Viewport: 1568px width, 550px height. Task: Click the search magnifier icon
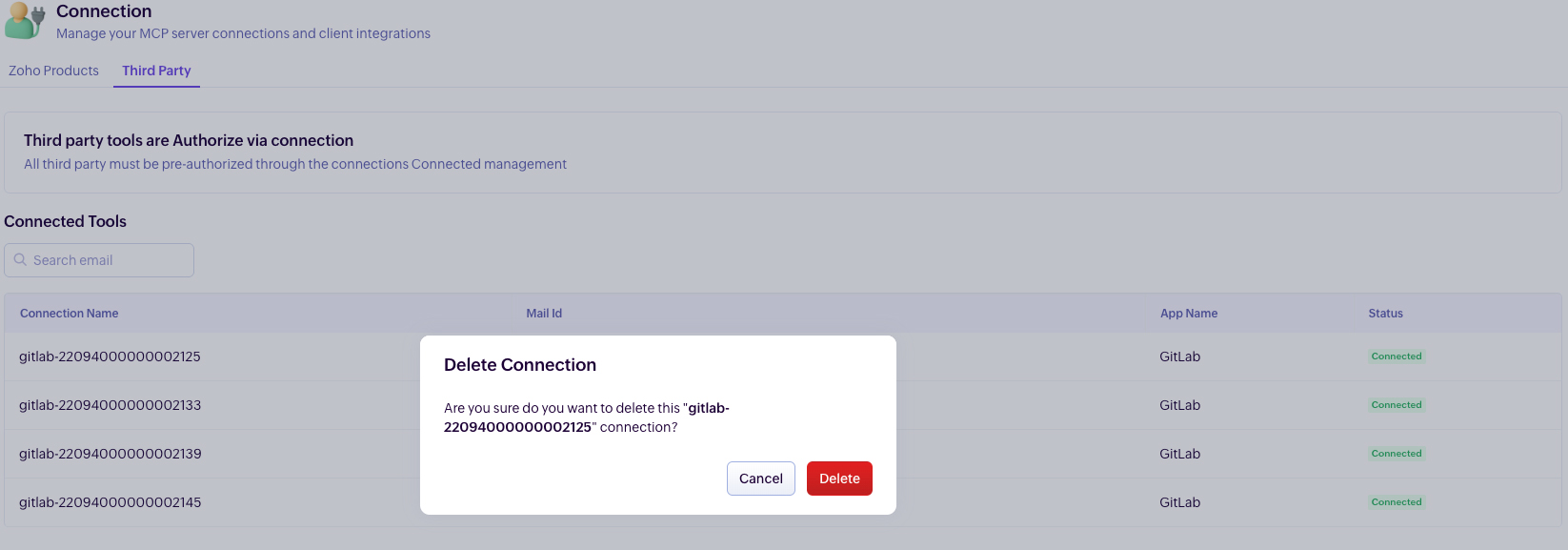(20, 260)
